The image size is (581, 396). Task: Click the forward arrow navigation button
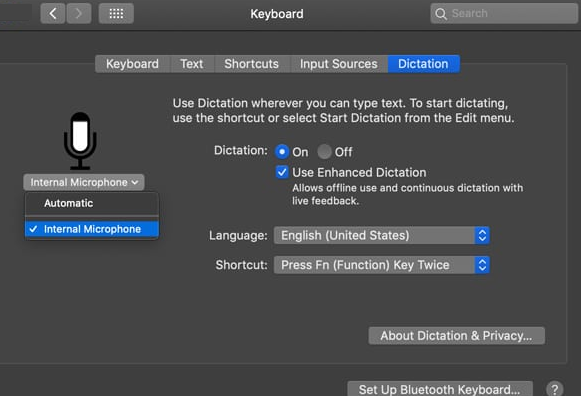(x=79, y=14)
